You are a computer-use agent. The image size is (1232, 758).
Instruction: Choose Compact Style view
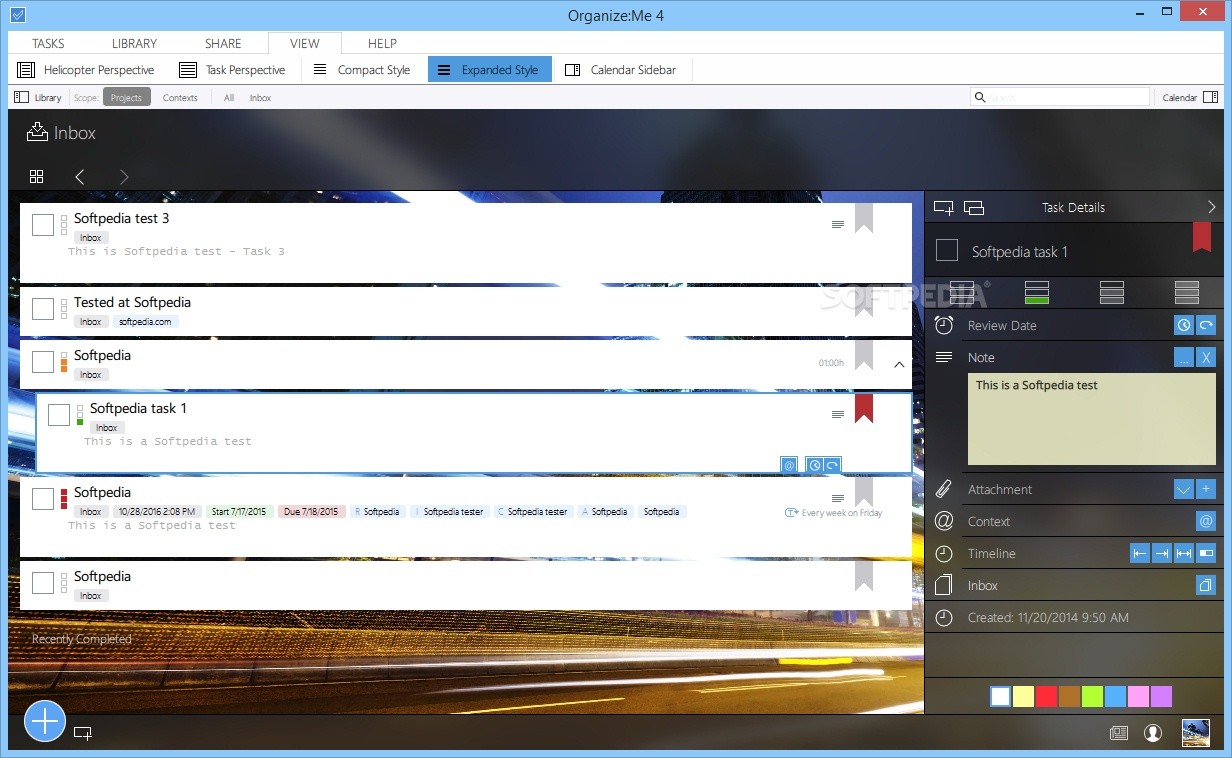362,70
